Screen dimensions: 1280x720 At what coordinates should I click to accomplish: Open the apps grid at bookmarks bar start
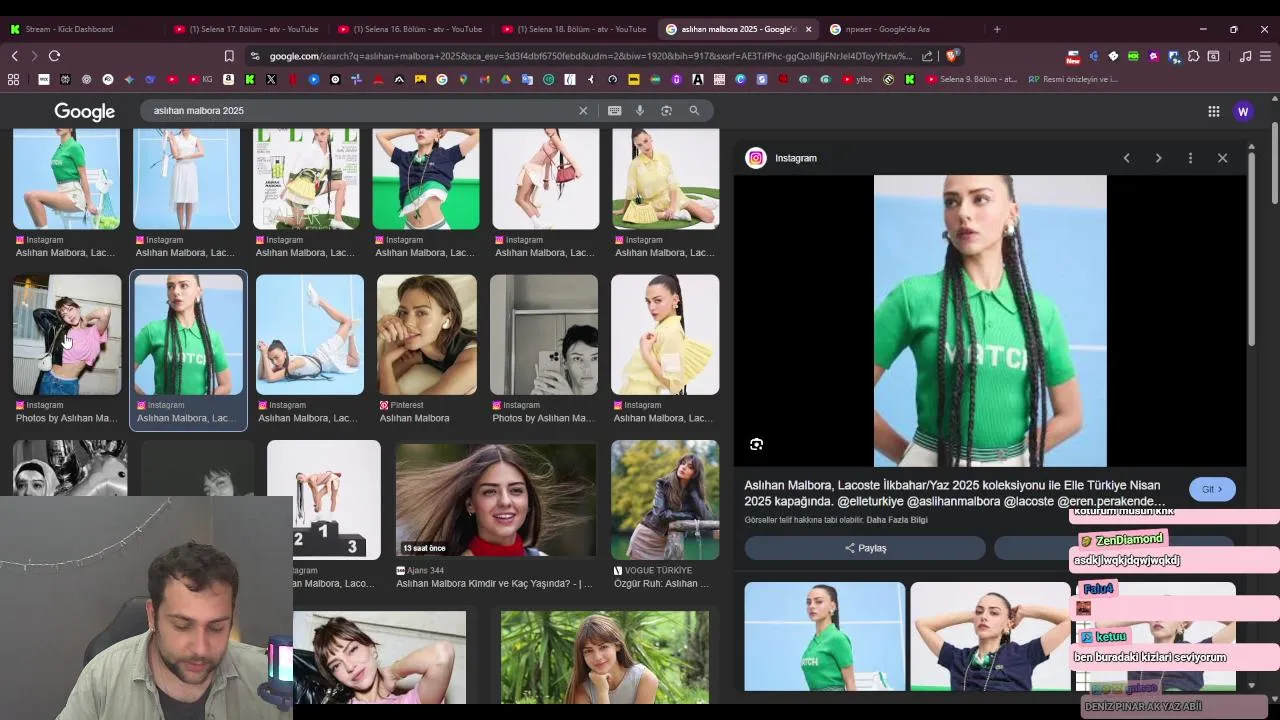[14, 79]
